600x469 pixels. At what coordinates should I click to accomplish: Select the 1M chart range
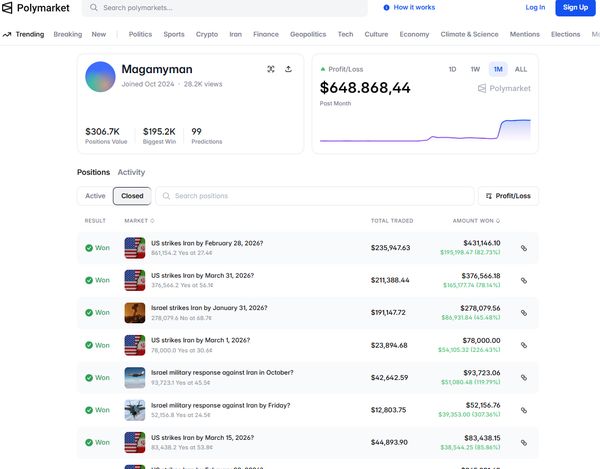tap(498, 69)
